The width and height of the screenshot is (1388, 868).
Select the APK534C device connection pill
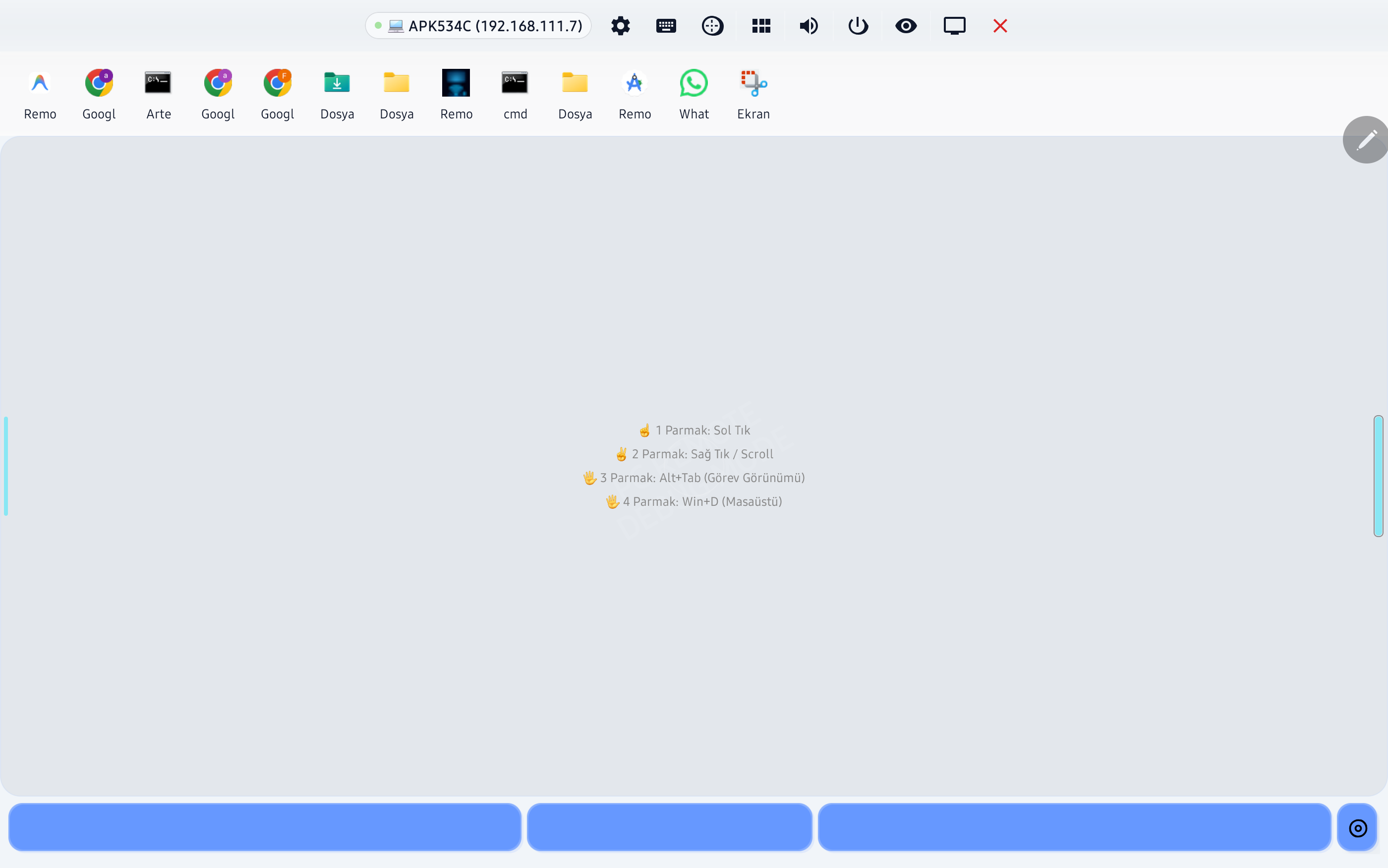[478, 26]
